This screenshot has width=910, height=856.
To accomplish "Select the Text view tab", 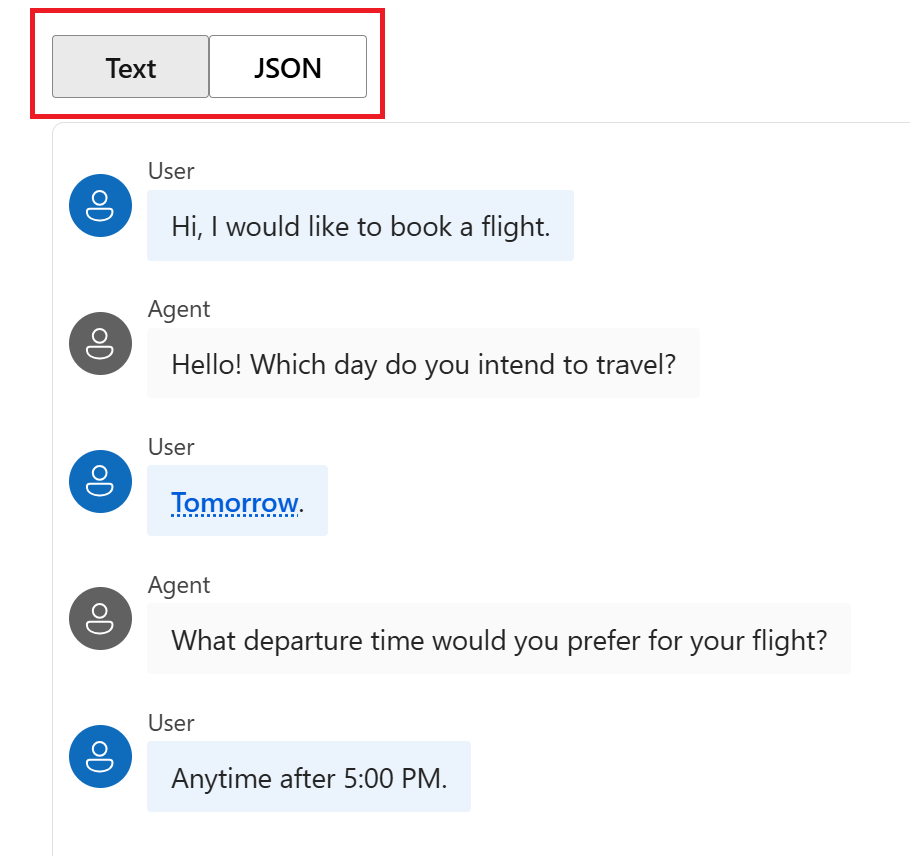I will point(131,67).
